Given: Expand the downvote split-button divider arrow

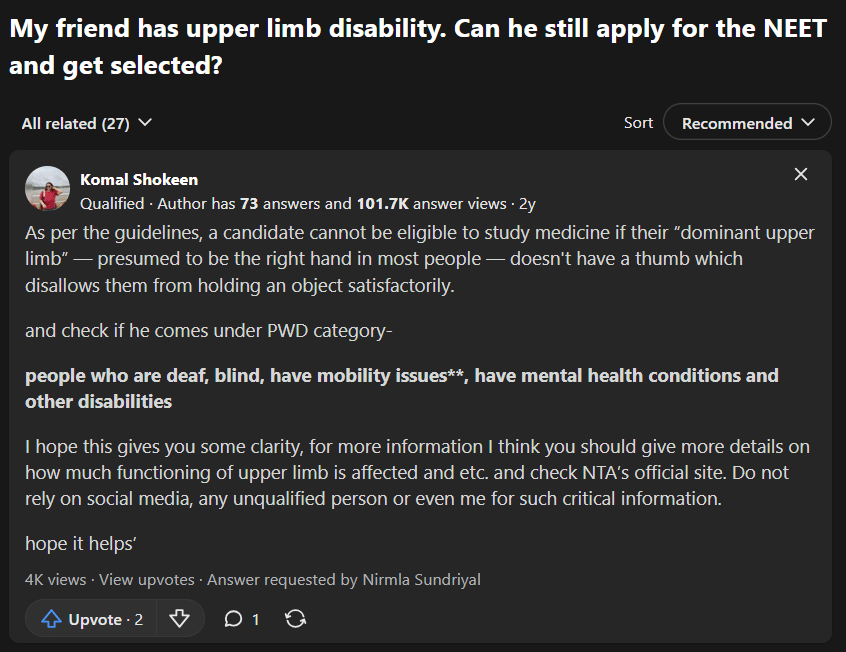Looking at the screenshot, I should [x=181, y=619].
